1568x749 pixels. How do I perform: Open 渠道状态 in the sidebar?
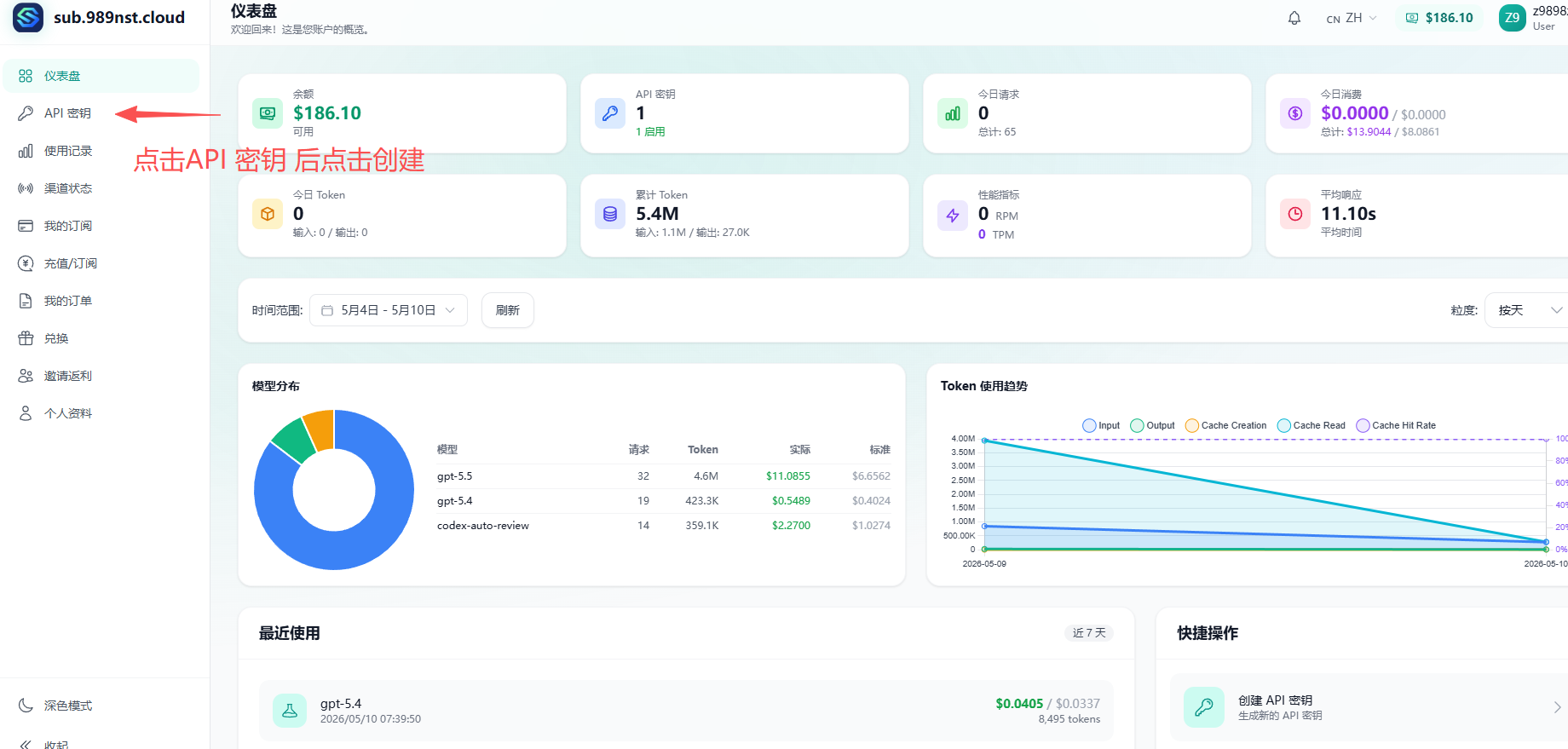click(101, 188)
